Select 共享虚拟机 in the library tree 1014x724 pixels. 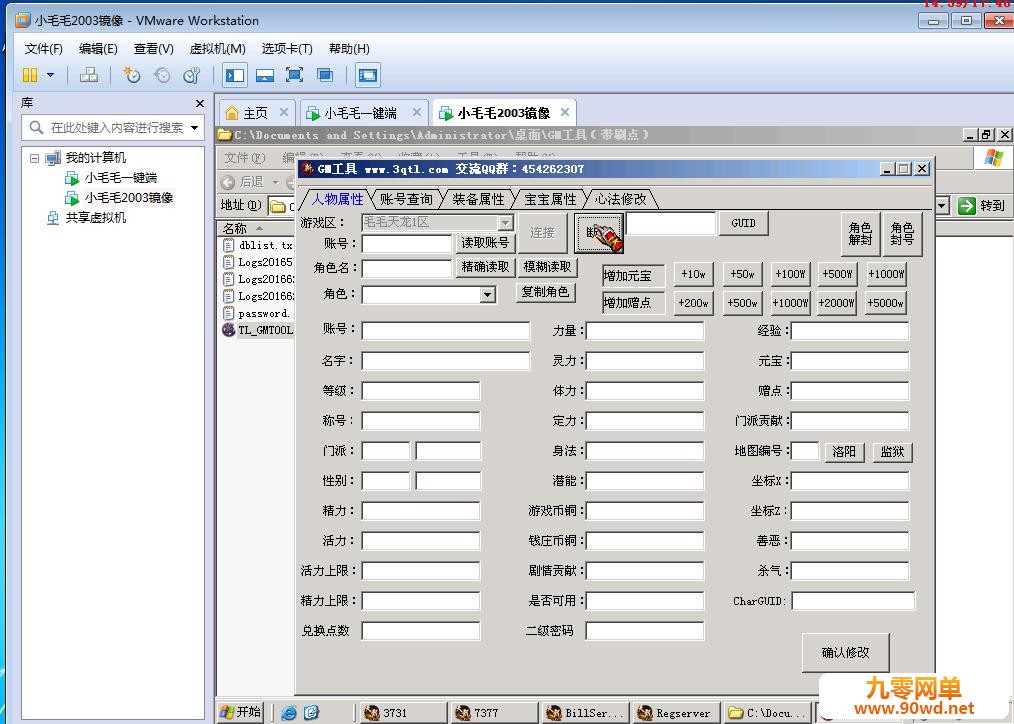[96, 217]
